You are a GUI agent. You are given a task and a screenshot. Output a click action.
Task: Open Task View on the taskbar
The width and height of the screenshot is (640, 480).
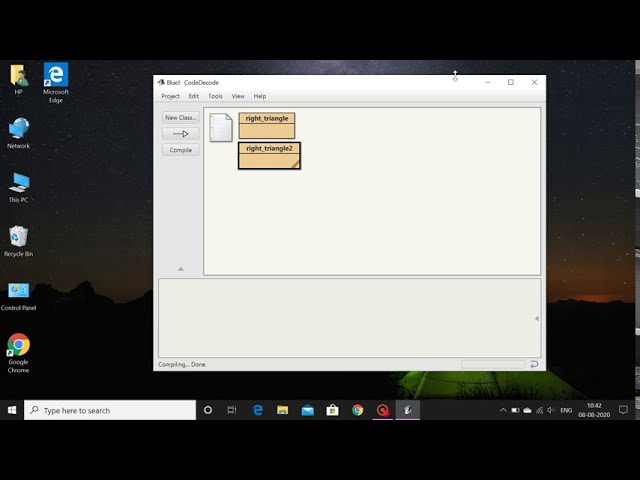click(x=232, y=410)
